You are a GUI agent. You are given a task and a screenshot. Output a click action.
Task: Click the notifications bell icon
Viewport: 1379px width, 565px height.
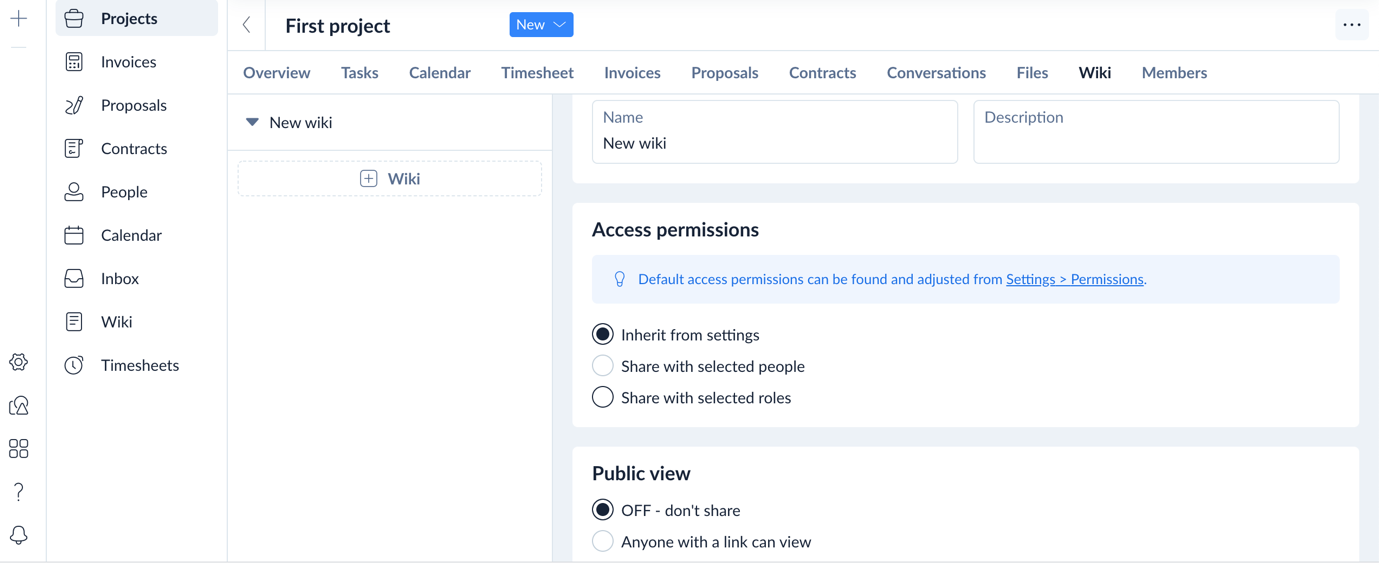coord(19,535)
